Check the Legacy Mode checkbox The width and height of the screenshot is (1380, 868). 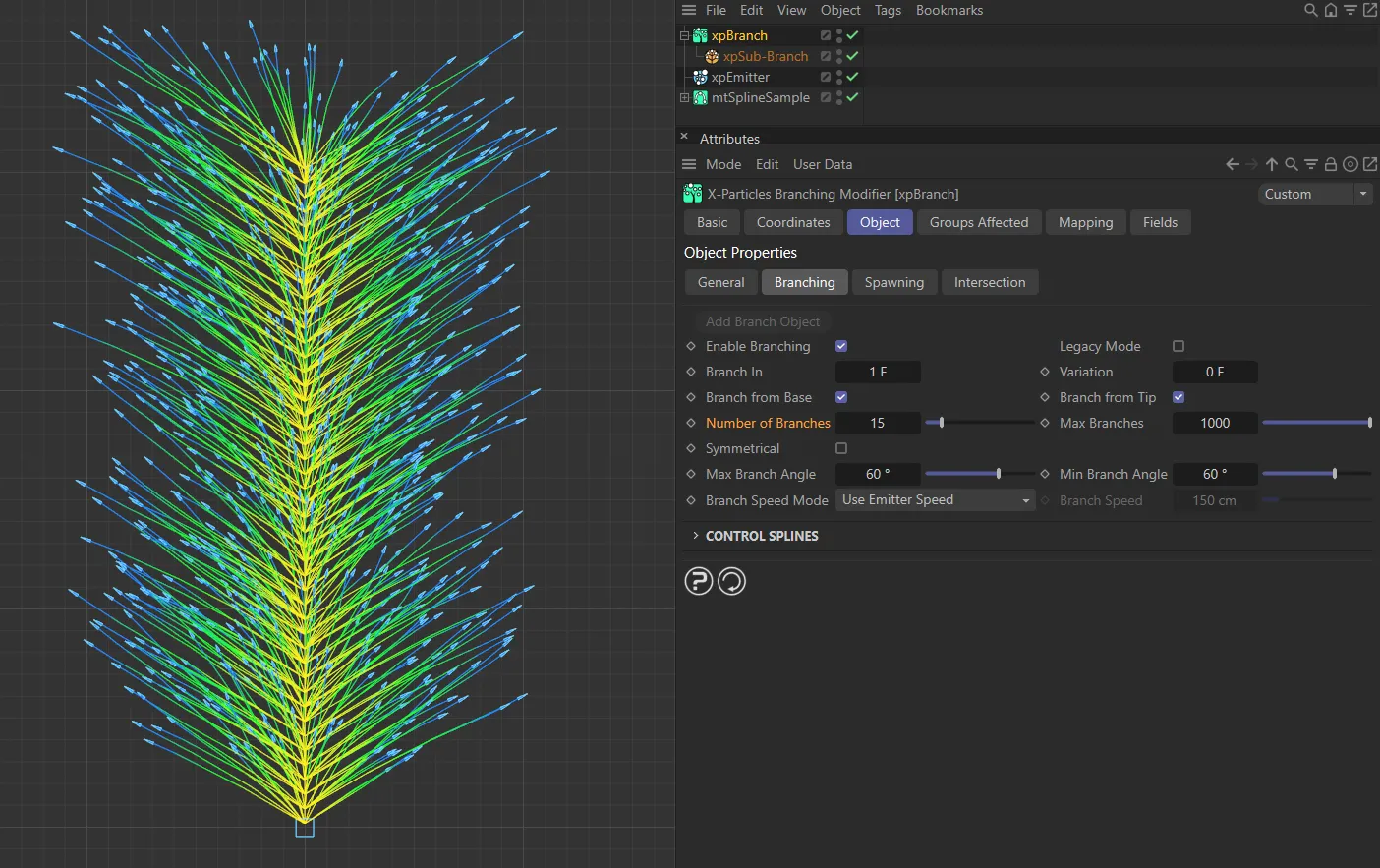(x=1179, y=346)
